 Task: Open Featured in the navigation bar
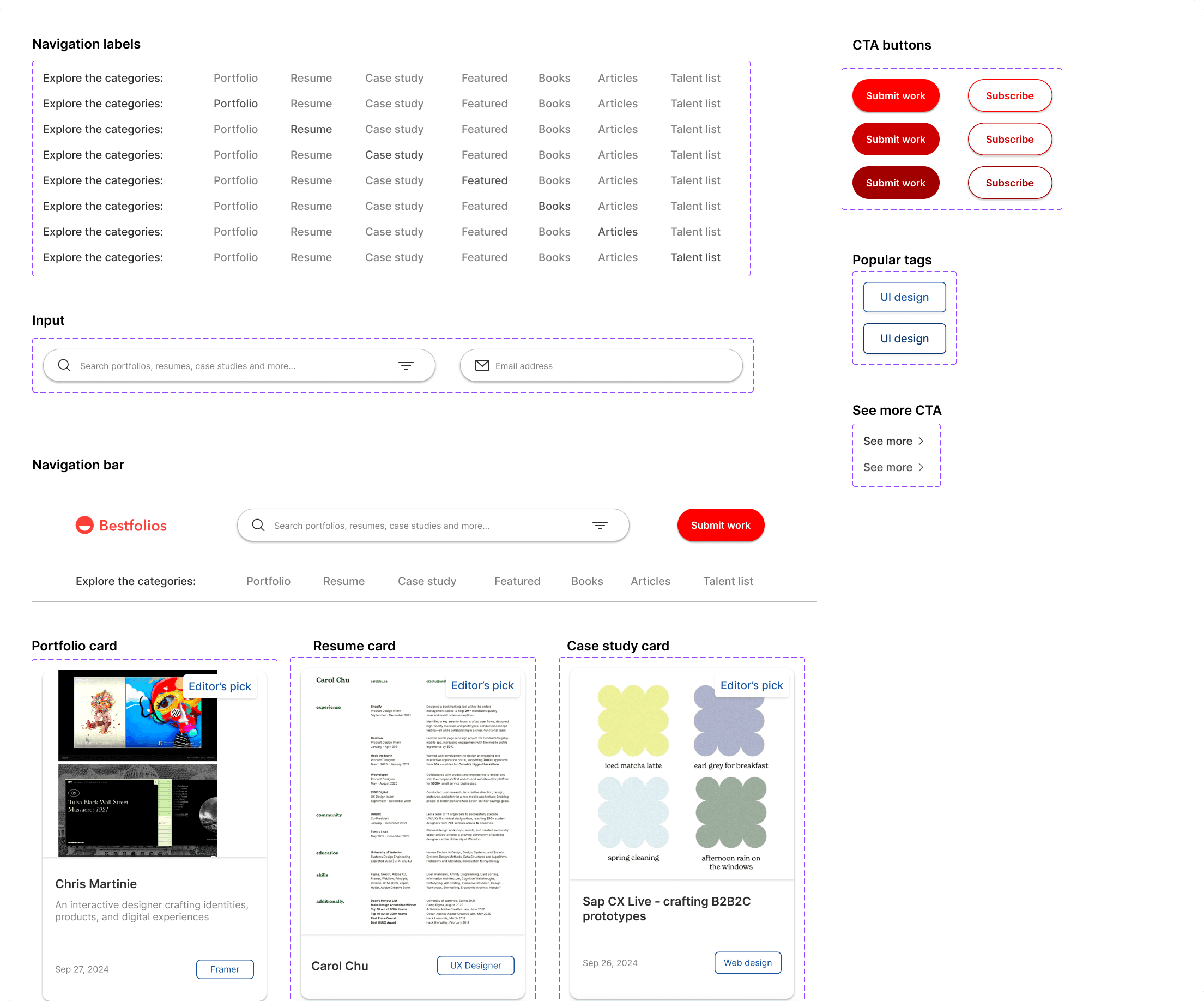[x=517, y=581]
